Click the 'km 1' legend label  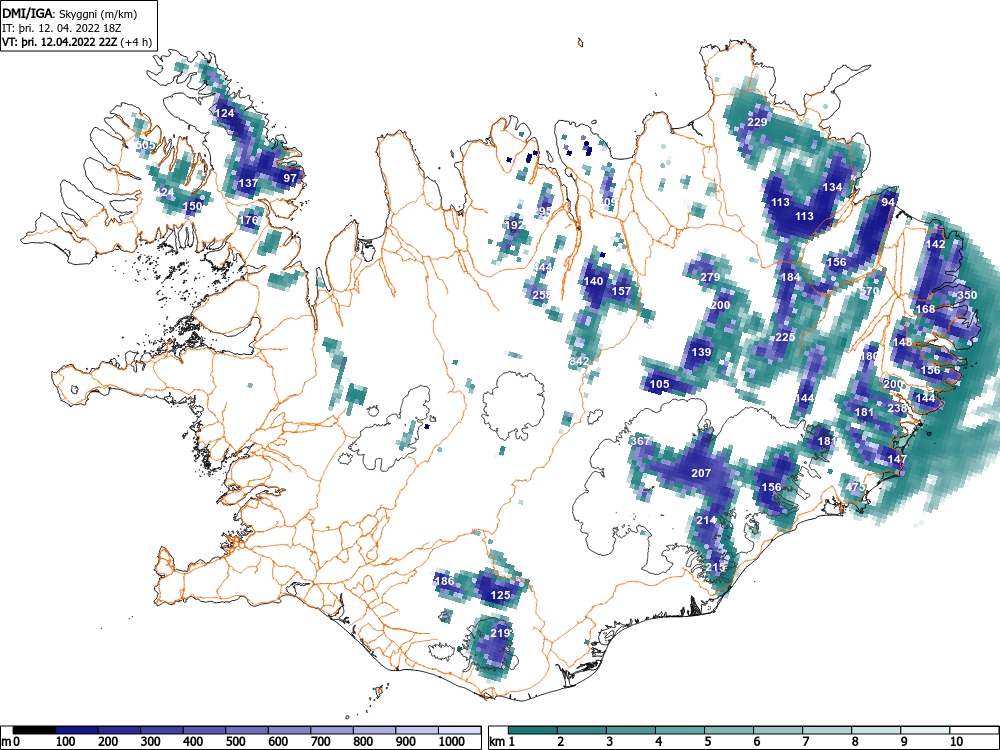pyautogui.click(x=502, y=742)
